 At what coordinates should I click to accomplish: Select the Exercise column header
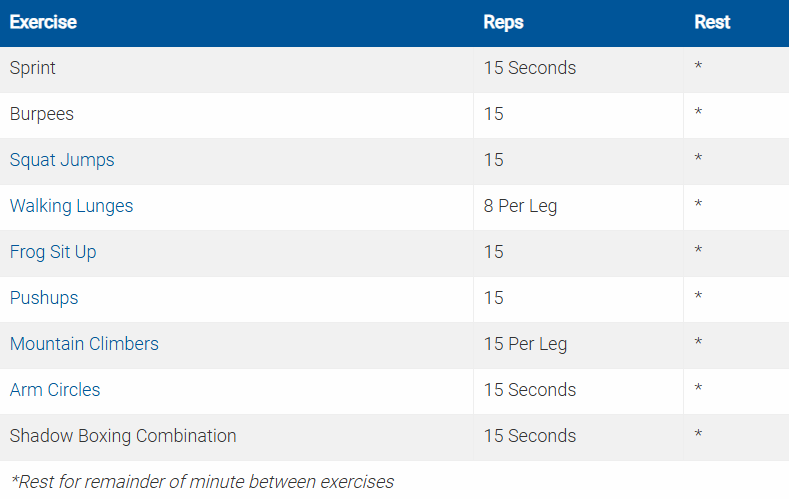pyautogui.click(x=43, y=22)
